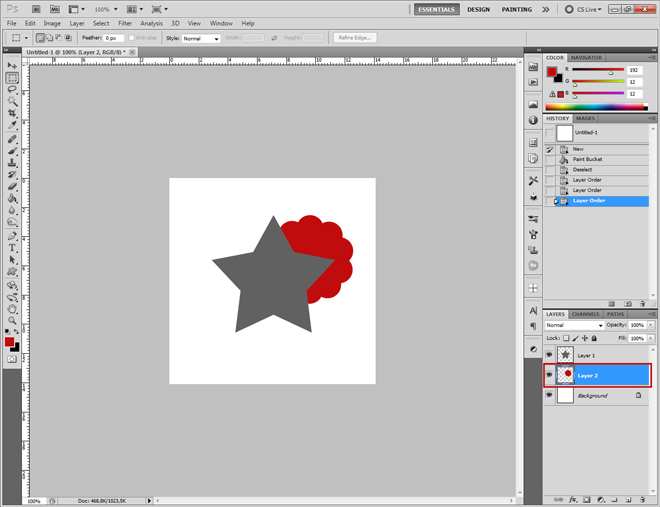Open the Style dropdown in options bar
The image size is (660, 507).
coord(200,38)
